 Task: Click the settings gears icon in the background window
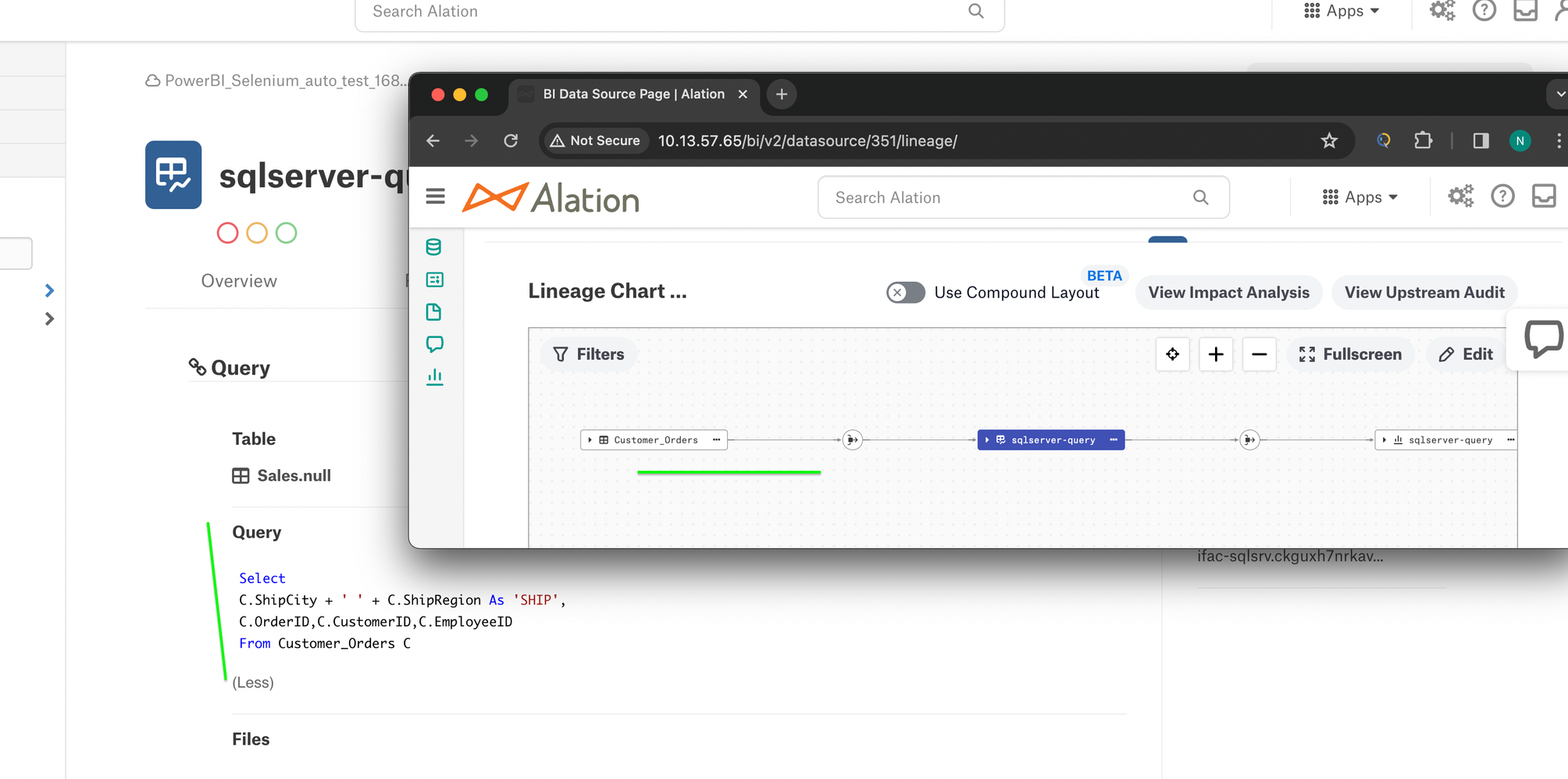click(1442, 11)
